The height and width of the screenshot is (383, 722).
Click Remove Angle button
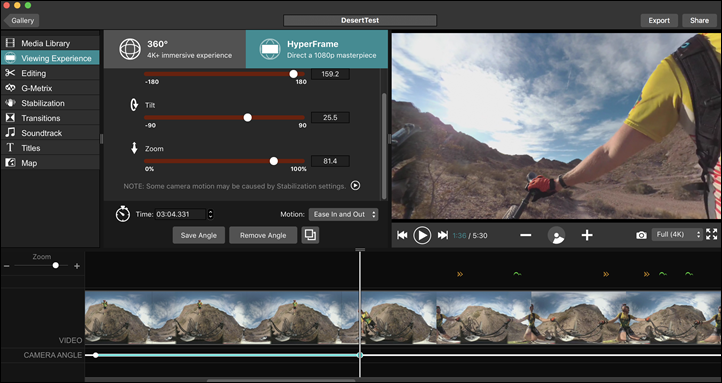click(263, 235)
